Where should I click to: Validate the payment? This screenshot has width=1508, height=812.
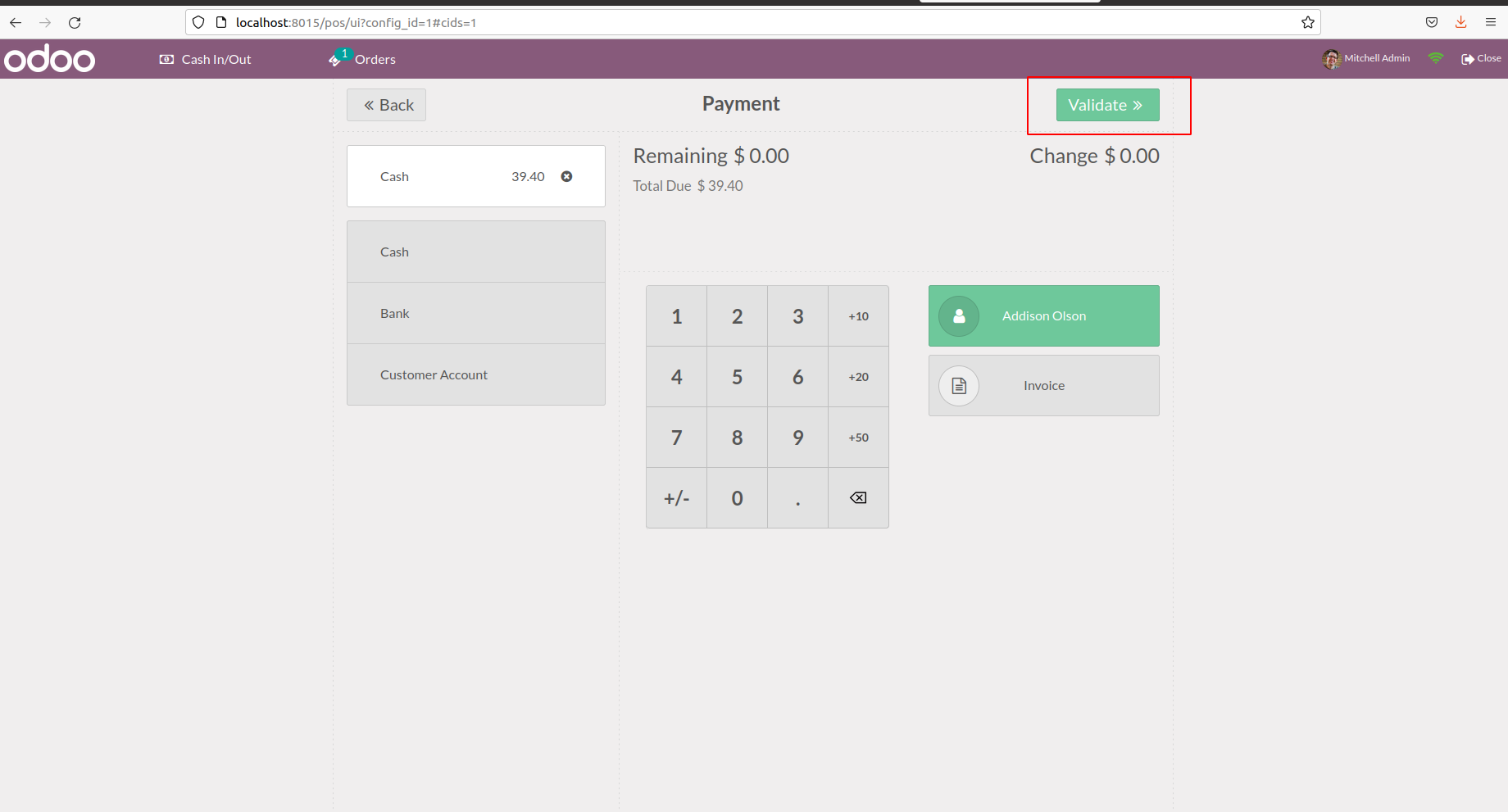[x=1107, y=105]
